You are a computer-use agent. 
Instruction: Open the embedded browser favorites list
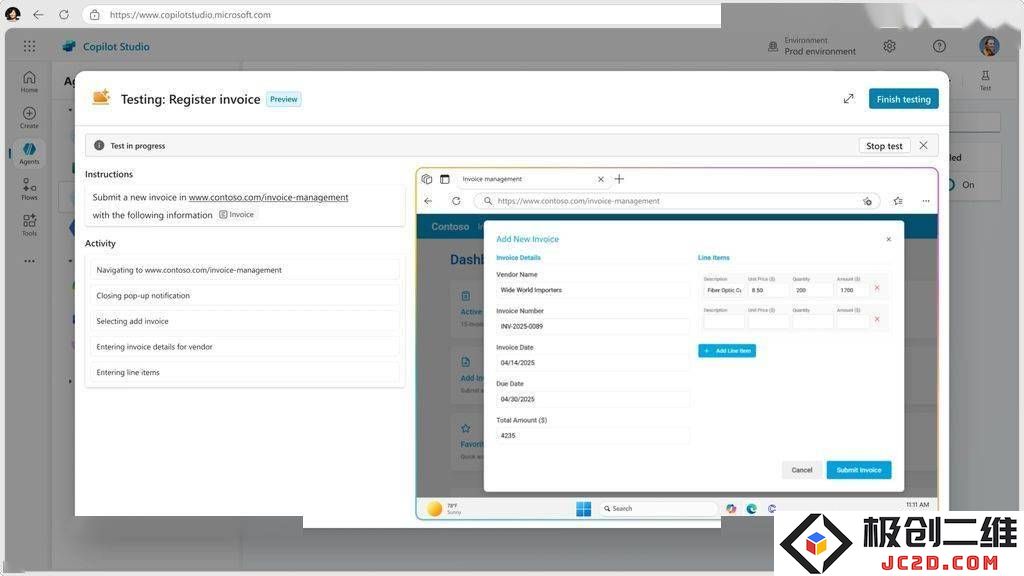click(x=898, y=201)
